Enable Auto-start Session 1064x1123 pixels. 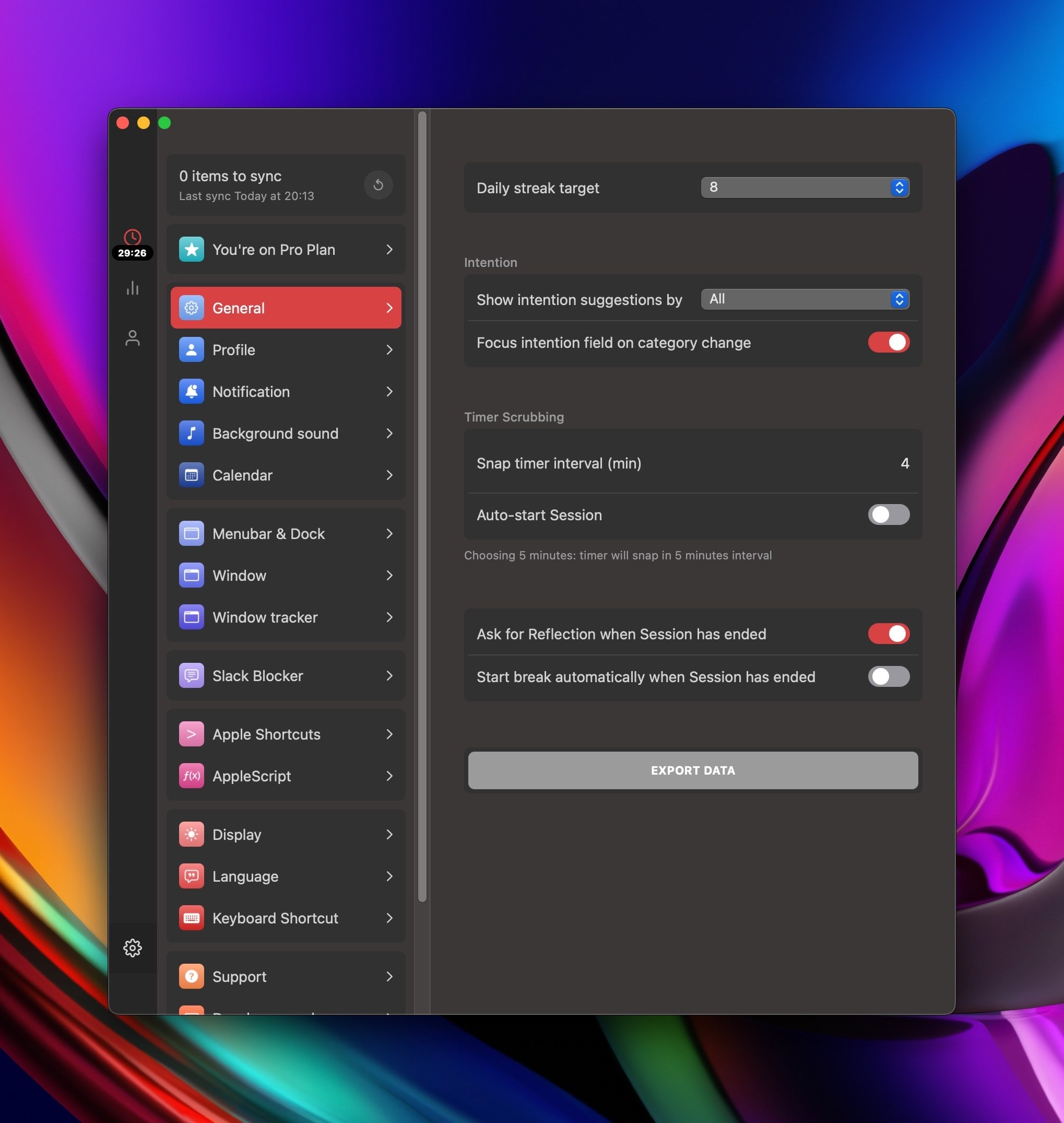point(888,514)
